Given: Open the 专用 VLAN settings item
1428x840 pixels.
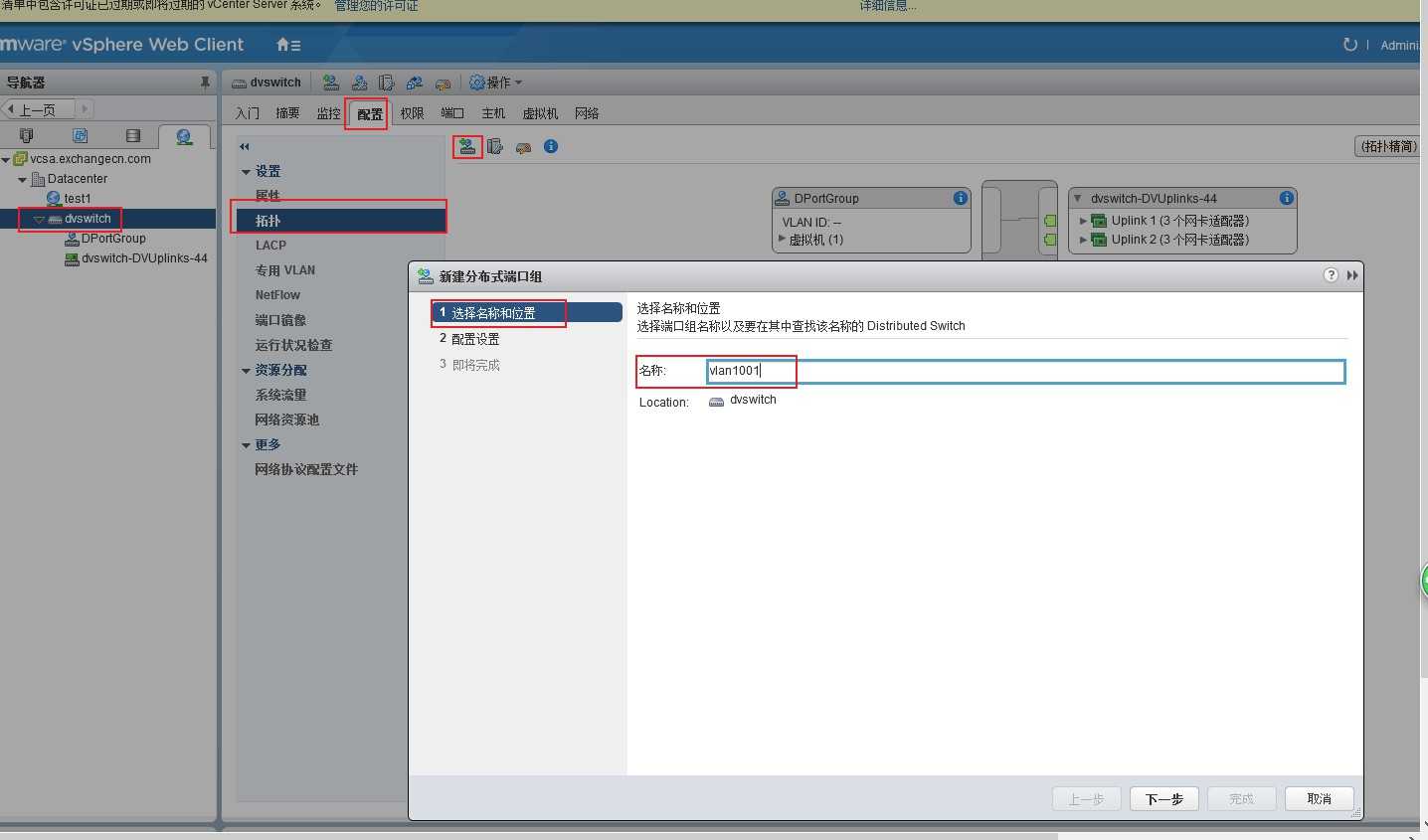Looking at the screenshot, I should [285, 270].
